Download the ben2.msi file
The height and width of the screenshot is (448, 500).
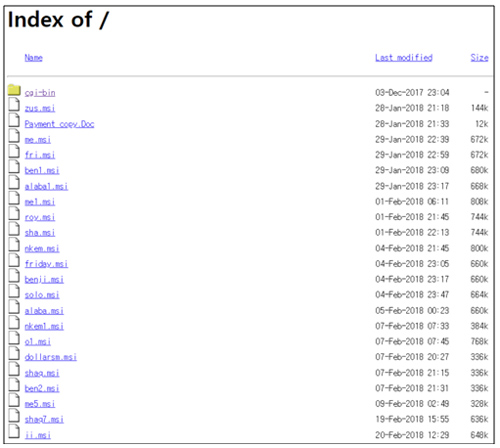42,388
